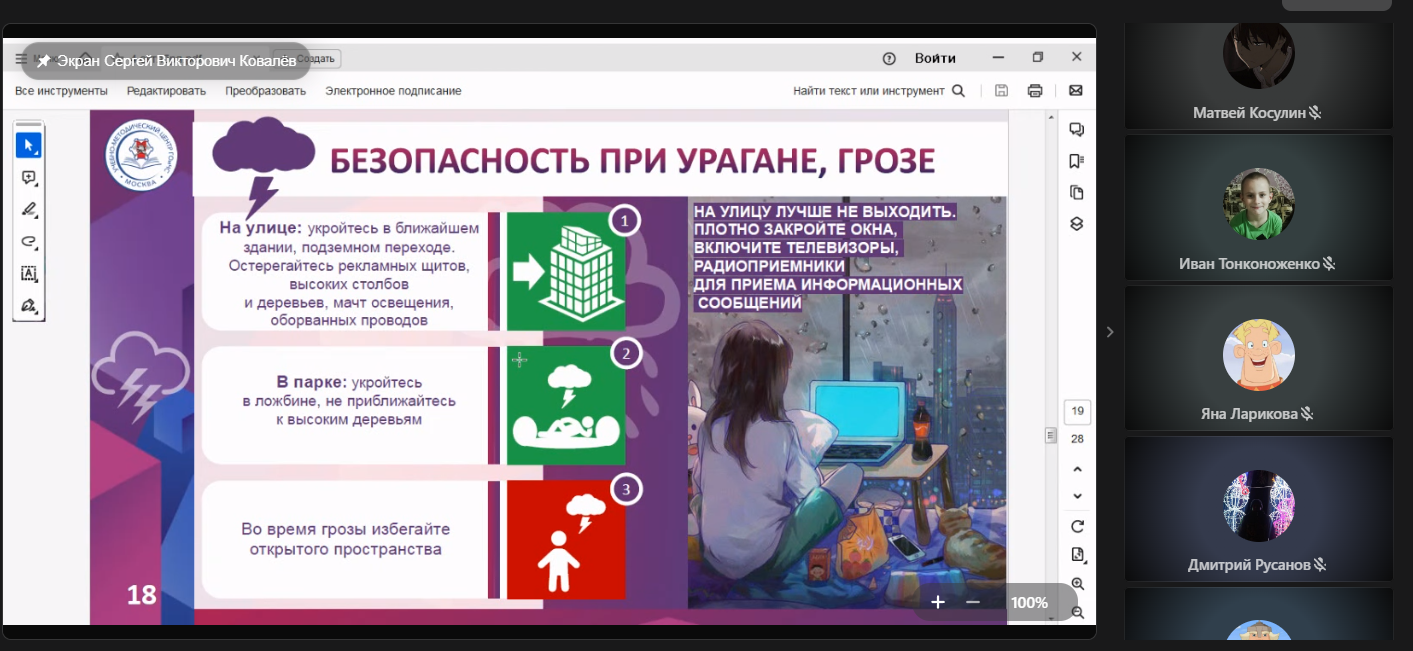
Task: Select Матвей Косулин participant tile
Action: click(1259, 75)
